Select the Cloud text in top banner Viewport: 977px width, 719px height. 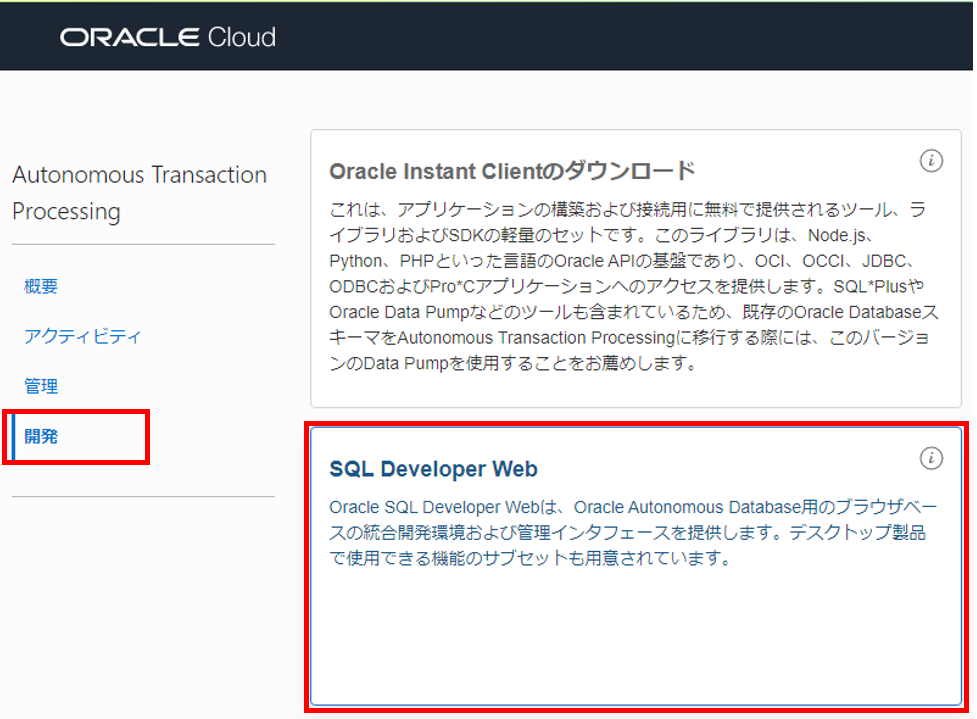tap(245, 36)
